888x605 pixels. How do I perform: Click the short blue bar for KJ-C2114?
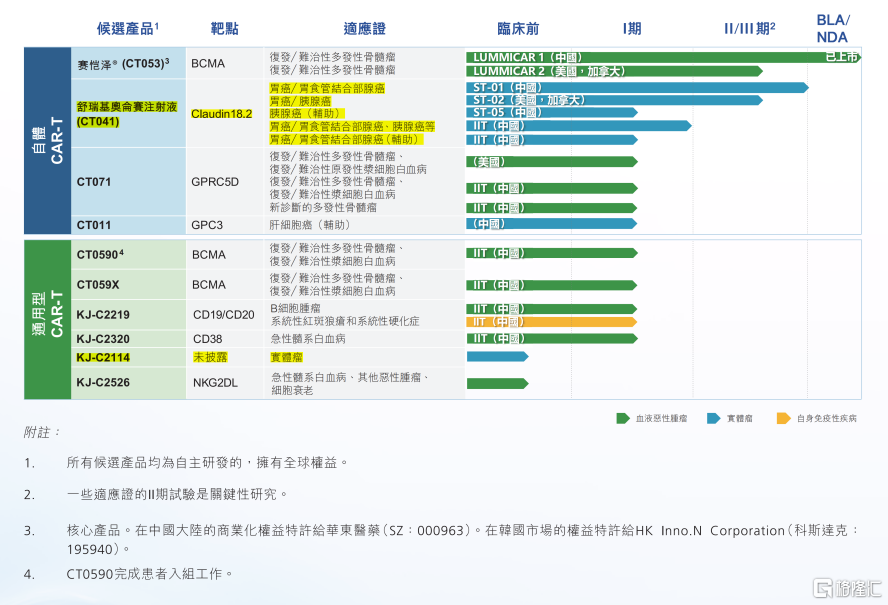pos(497,356)
